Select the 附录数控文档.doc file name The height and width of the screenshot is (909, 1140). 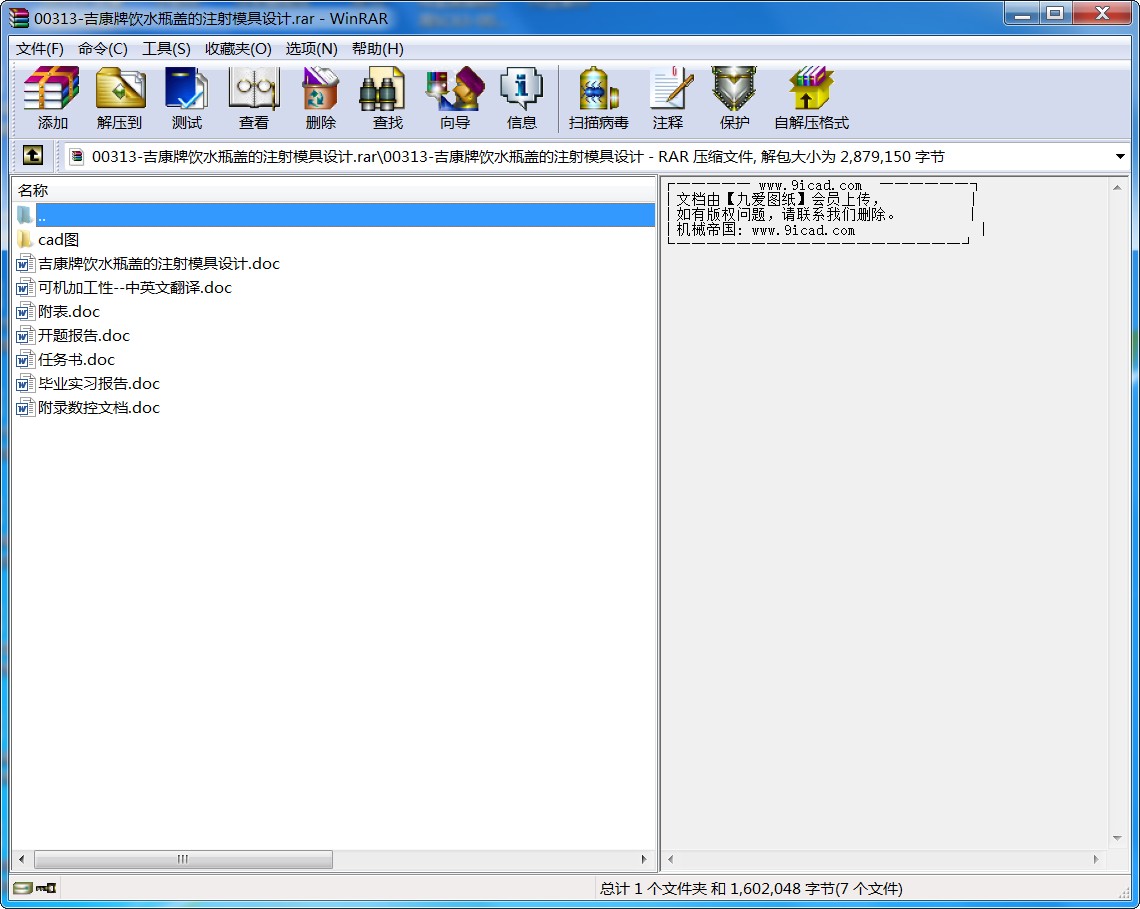(99, 407)
